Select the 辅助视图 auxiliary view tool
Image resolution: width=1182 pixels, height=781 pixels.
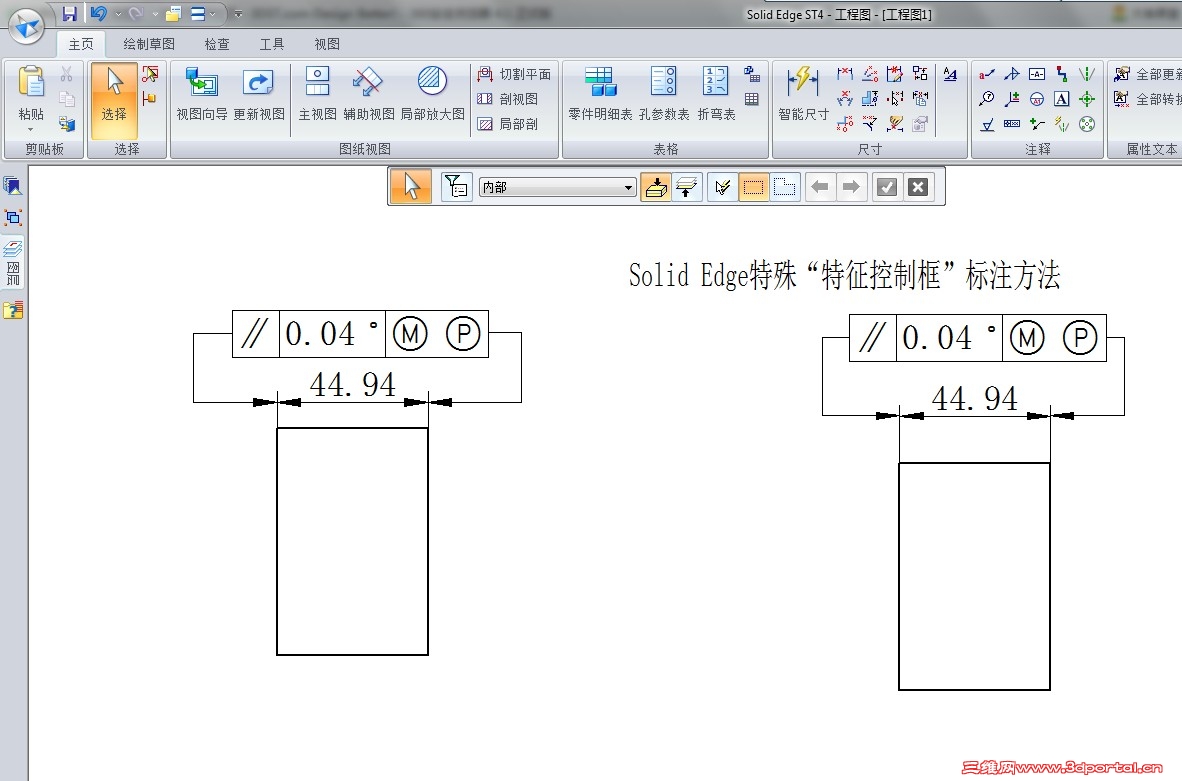pos(369,93)
